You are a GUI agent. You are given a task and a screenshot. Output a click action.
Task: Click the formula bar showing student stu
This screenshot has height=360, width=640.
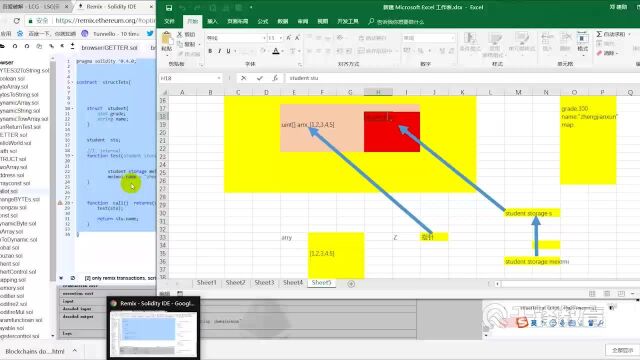pyautogui.click(x=461, y=78)
